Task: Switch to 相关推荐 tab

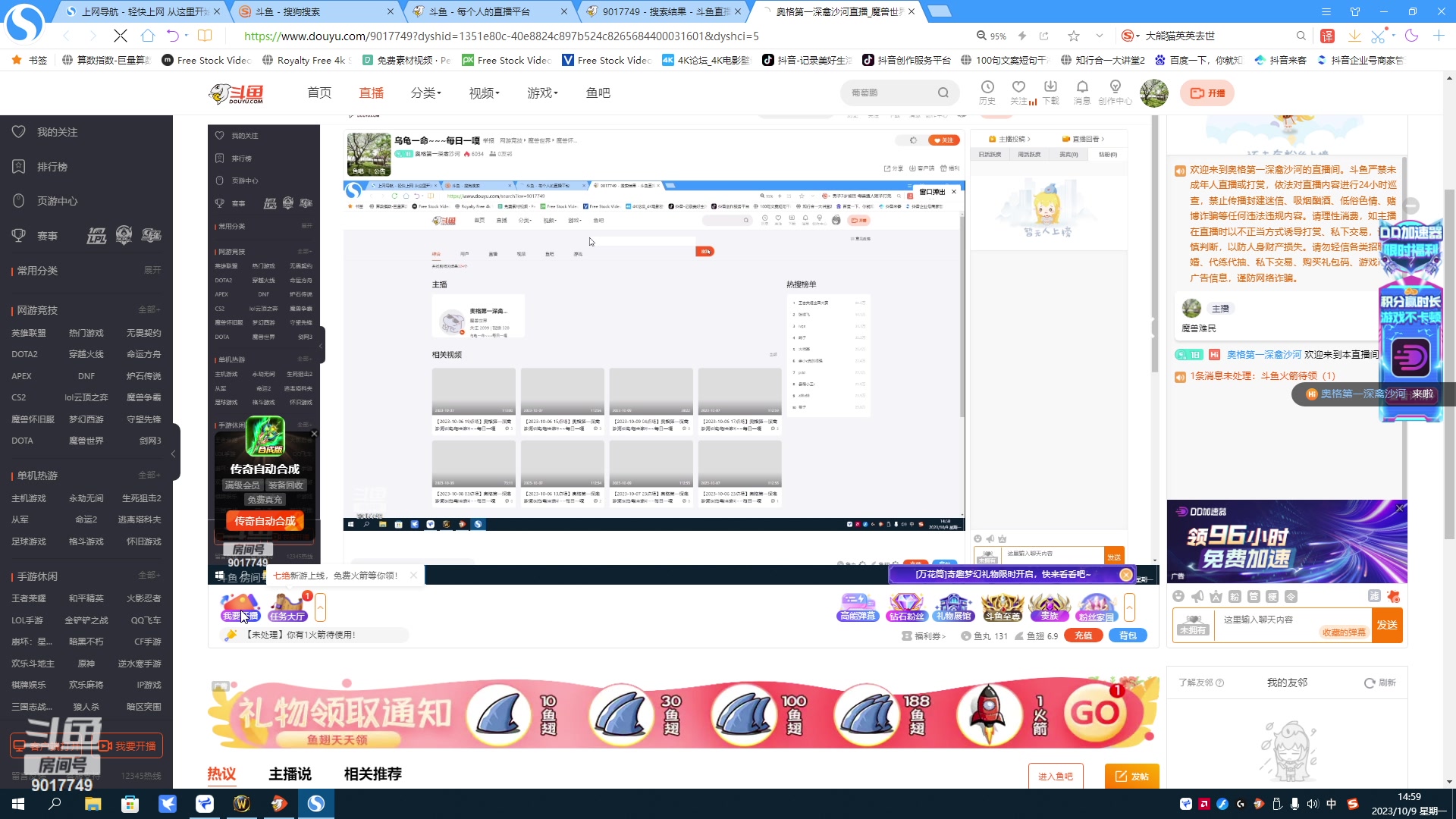Action: pos(372,774)
